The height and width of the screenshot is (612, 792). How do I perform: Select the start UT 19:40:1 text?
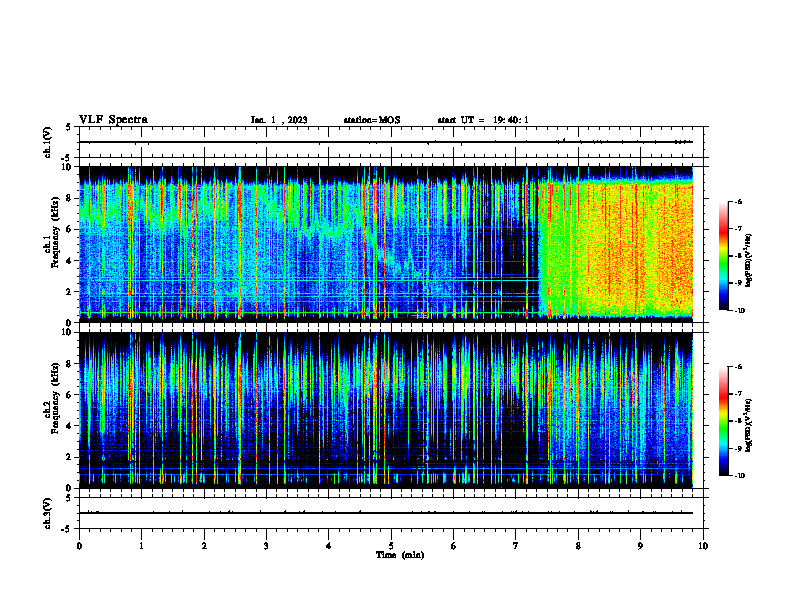[x=483, y=120]
